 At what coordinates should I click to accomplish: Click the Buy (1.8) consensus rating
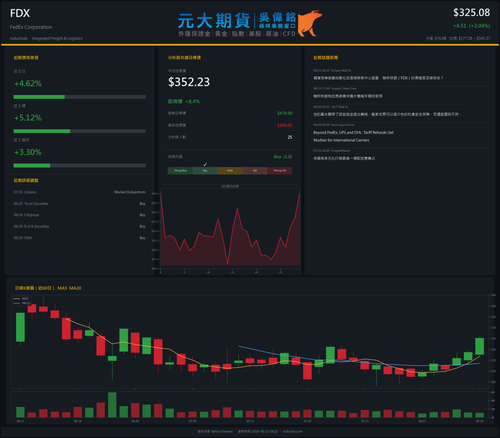point(283,157)
